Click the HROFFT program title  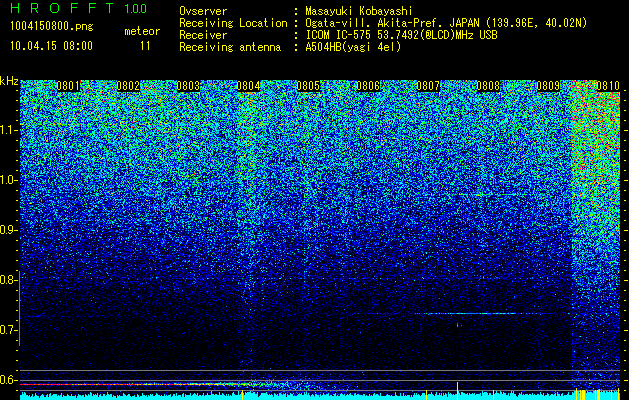tap(63, 8)
